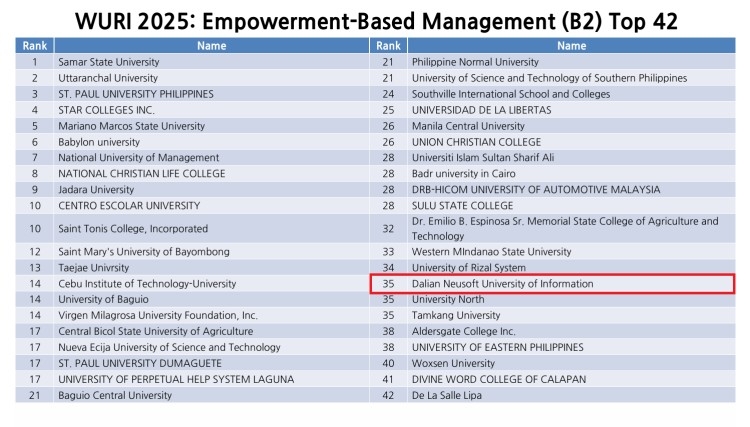Select Philippine Normal University entry

(x=475, y=62)
